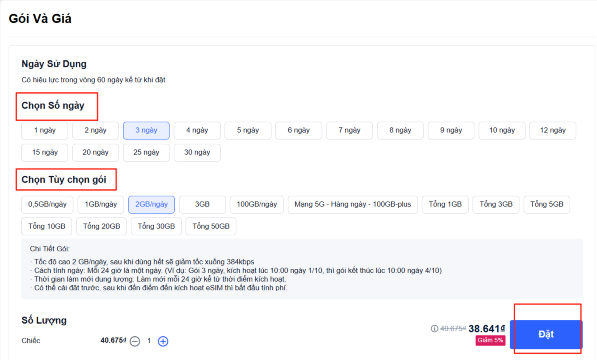The image size is (597, 360).
Task: Choose the 100GB/ngày package option
Action: (257, 204)
